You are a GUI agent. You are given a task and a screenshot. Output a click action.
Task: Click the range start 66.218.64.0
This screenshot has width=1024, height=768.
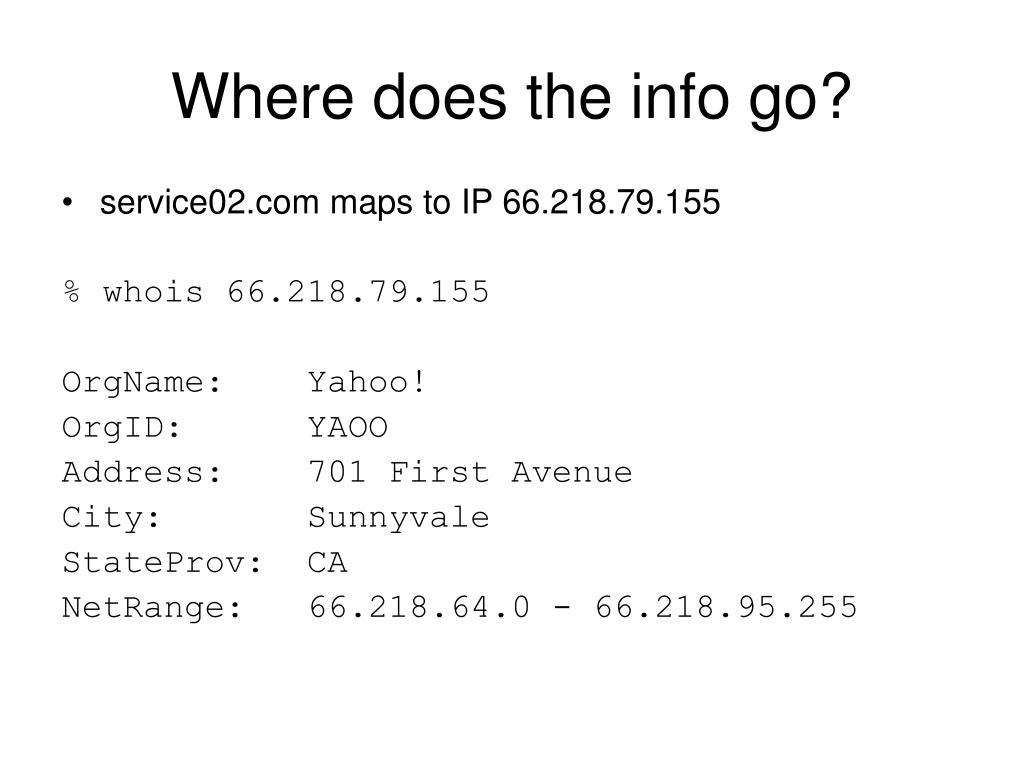419,607
